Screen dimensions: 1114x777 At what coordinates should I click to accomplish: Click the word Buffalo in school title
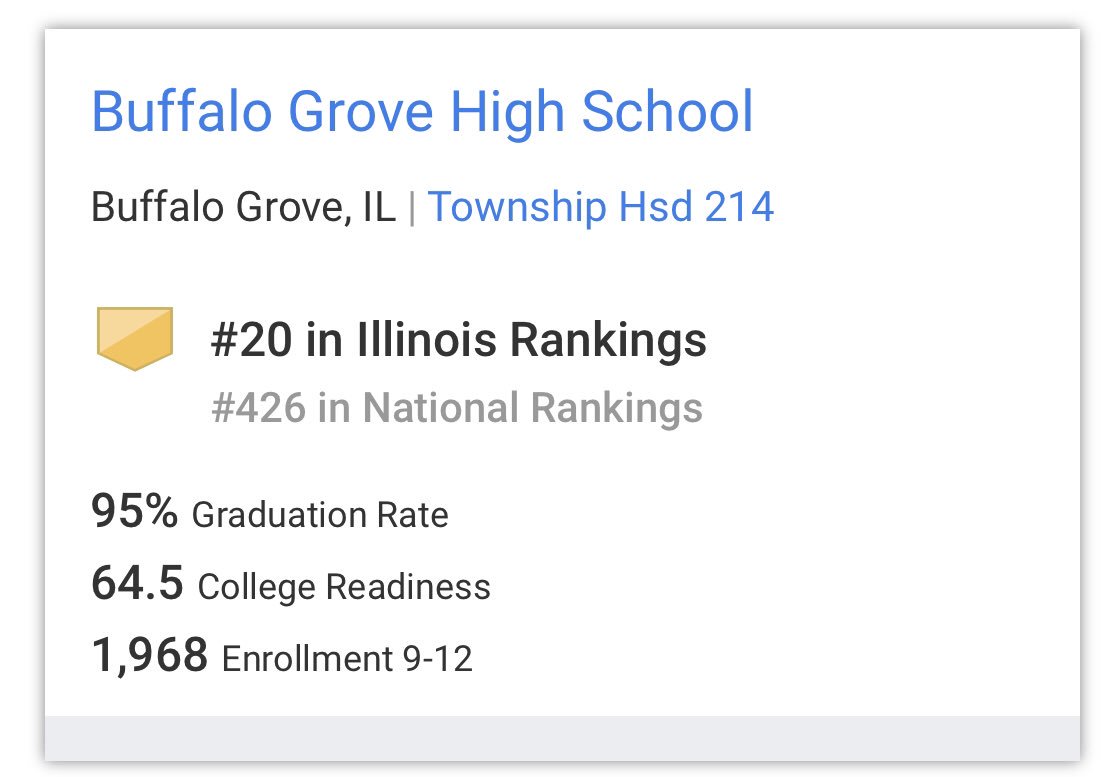[182, 112]
